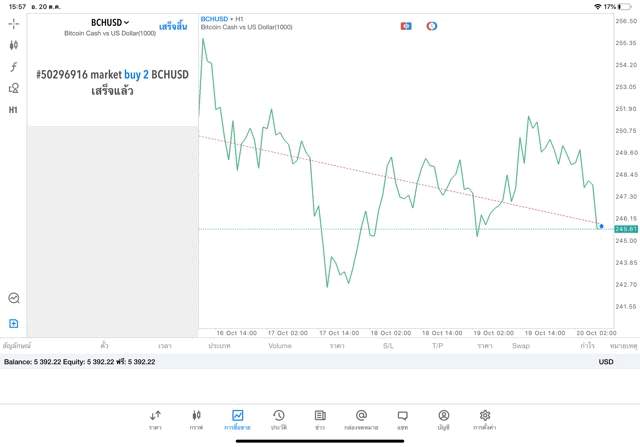Open the ประวัติ history tab

click(x=279, y=420)
